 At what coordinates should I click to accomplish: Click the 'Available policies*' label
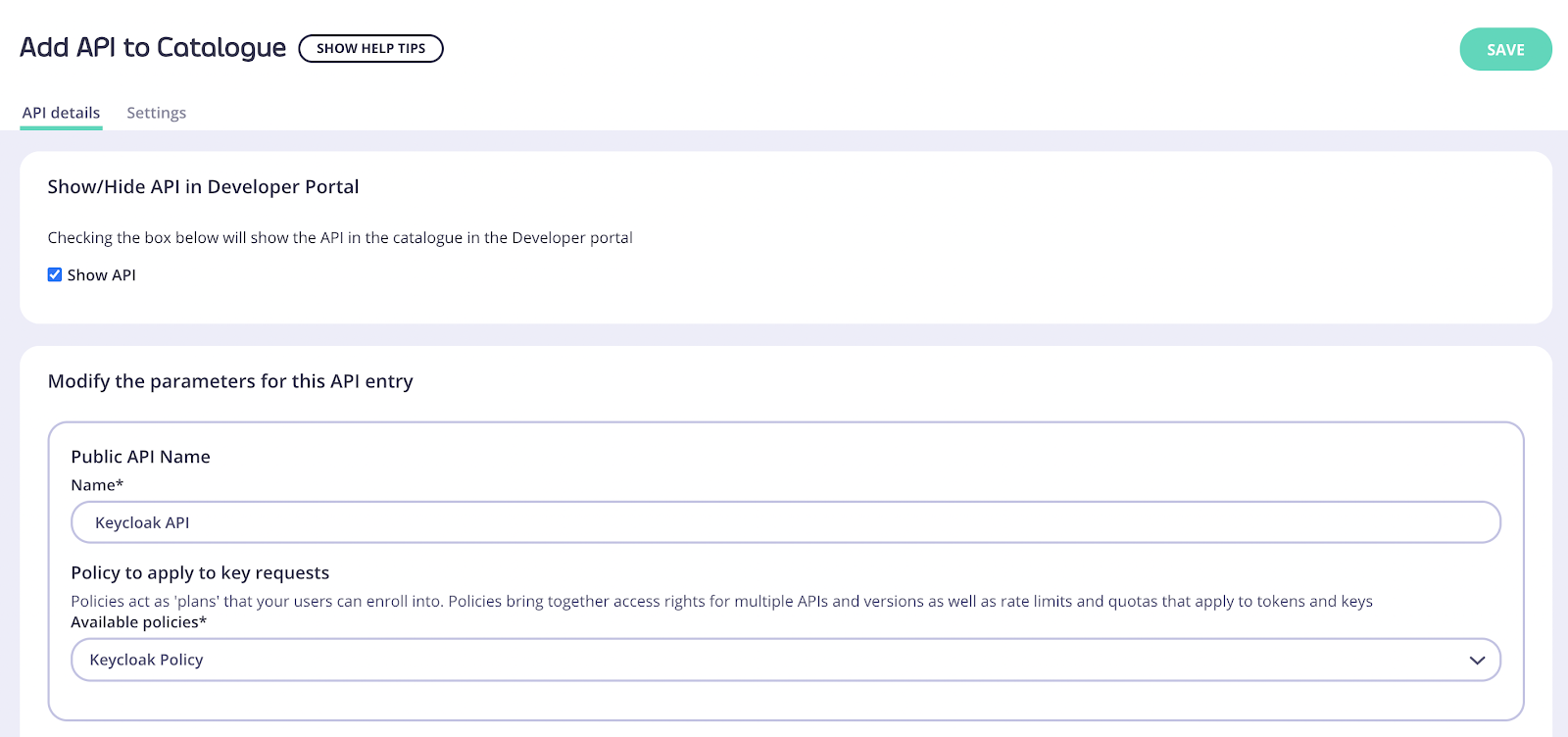(x=138, y=622)
